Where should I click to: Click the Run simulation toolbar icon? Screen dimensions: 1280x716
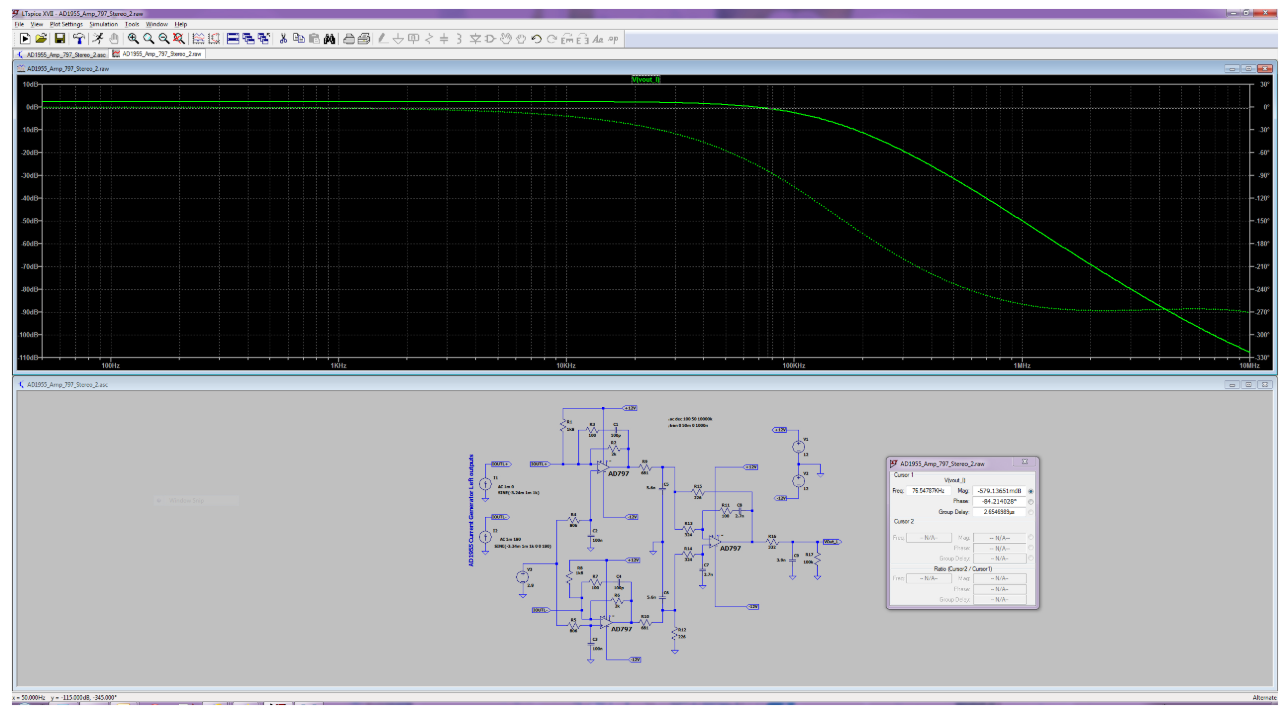[x=25, y=38]
